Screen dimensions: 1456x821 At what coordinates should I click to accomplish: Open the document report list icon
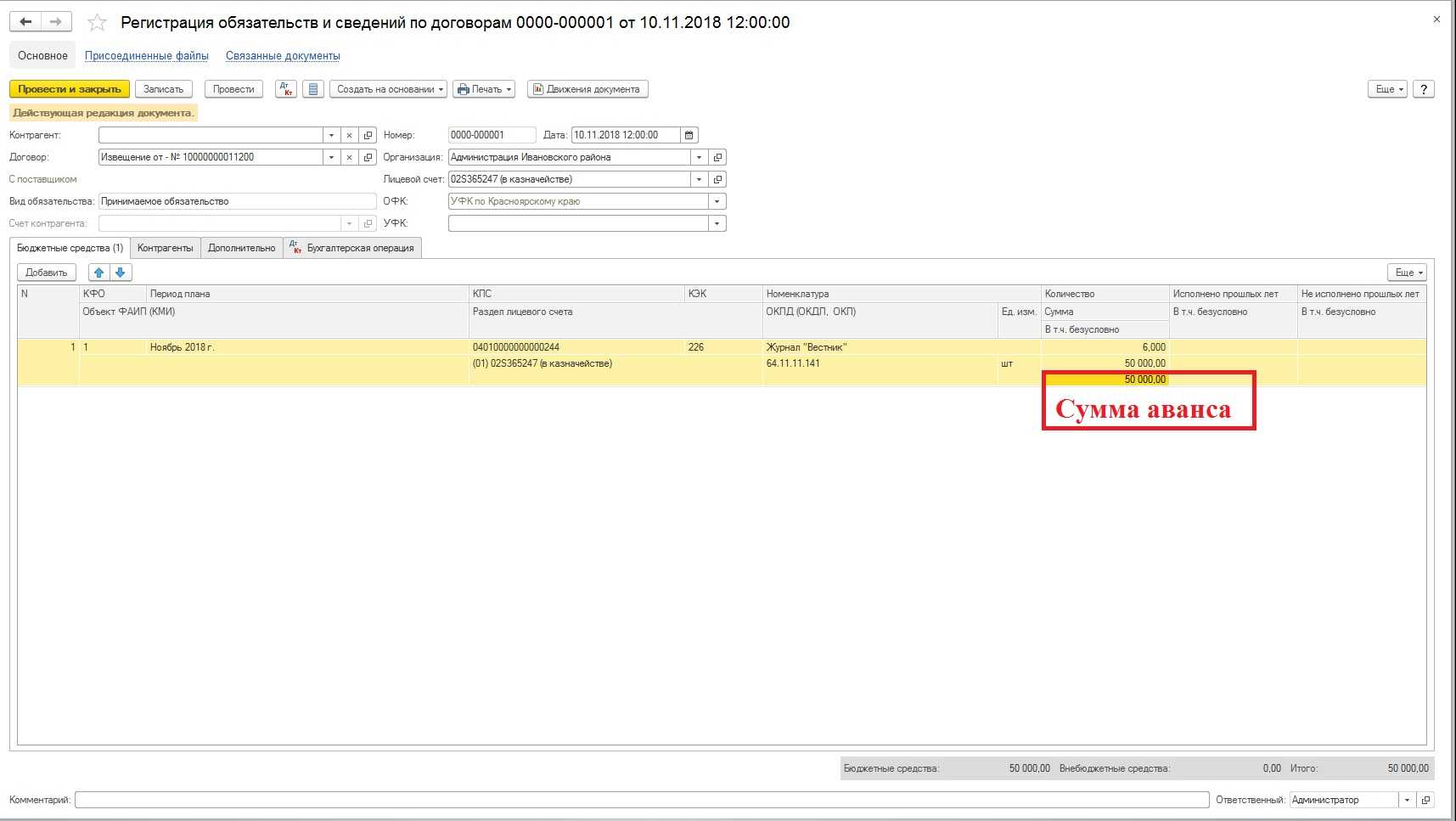313,89
